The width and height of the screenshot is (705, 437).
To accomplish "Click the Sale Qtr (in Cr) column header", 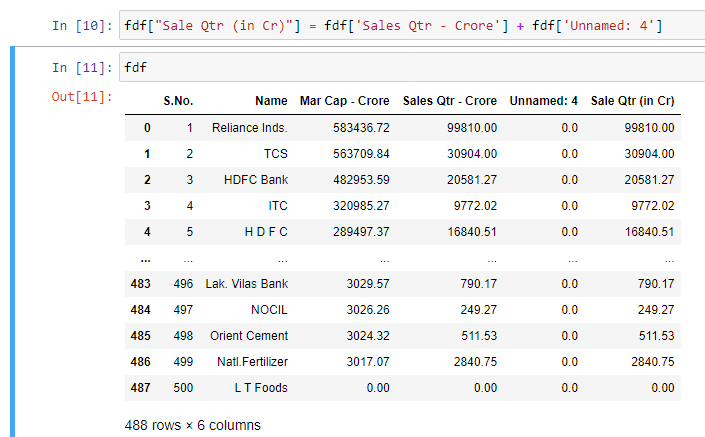I will [632, 101].
